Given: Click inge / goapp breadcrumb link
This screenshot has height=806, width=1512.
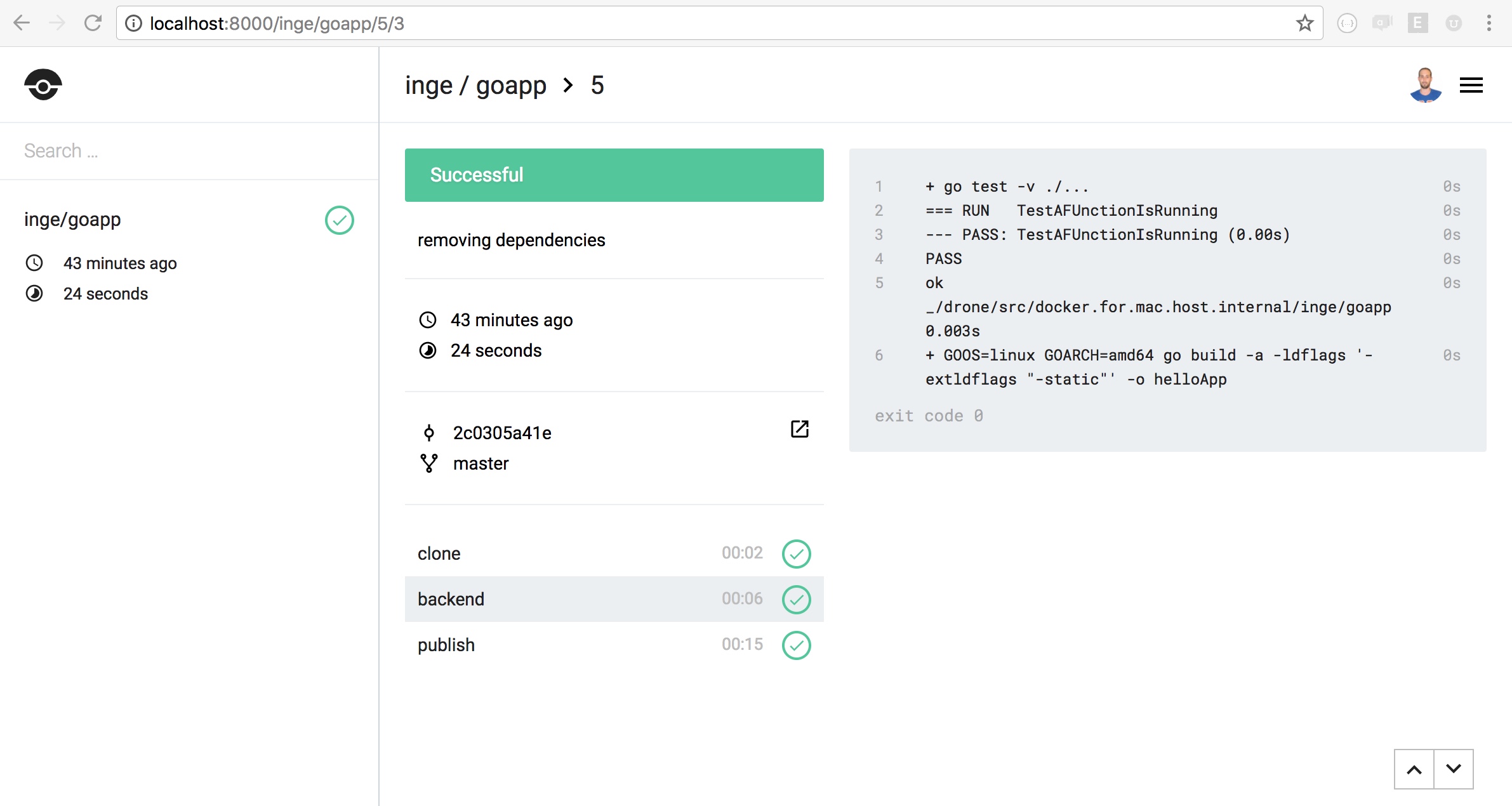Looking at the screenshot, I should [x=475, y=86].
